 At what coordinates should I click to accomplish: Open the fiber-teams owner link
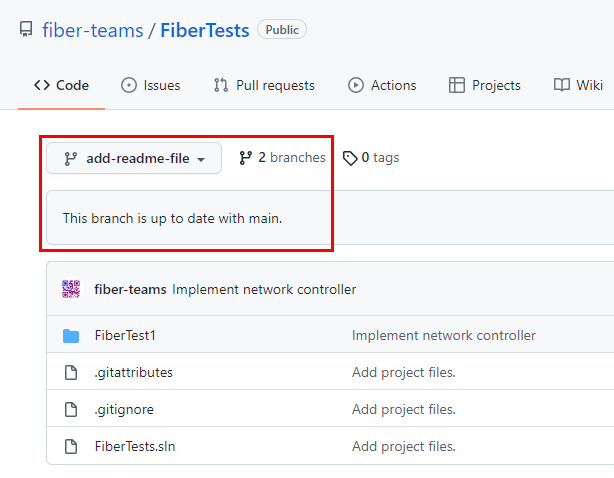click(93, 30)
